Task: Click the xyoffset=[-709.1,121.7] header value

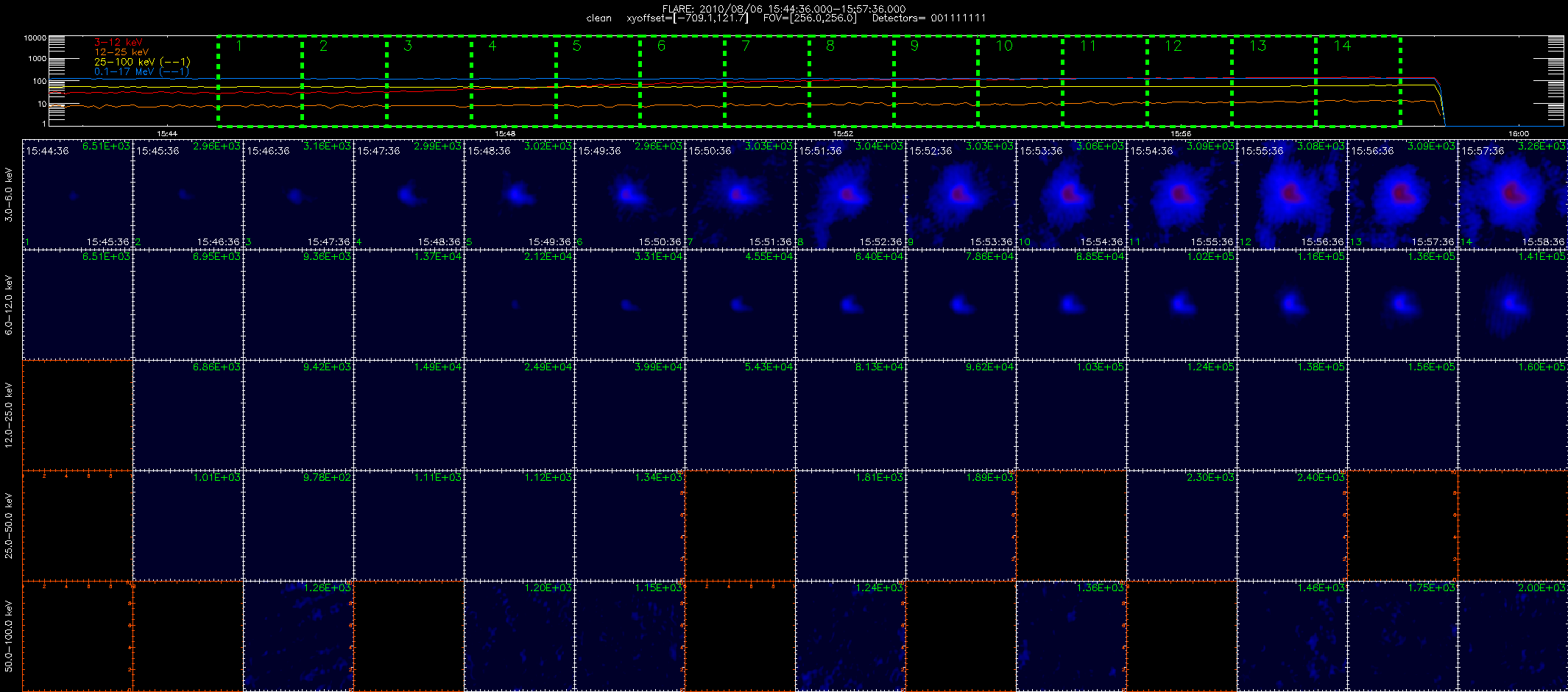Action: click(688, 18)
